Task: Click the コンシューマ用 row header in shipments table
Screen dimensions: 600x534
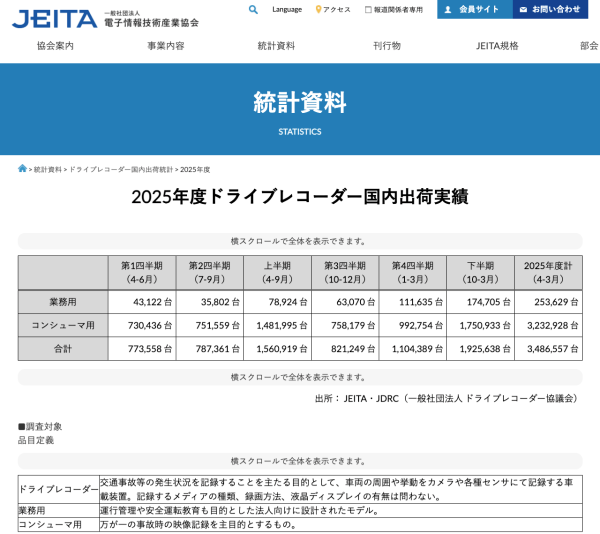Action: [x=63, y=325]
